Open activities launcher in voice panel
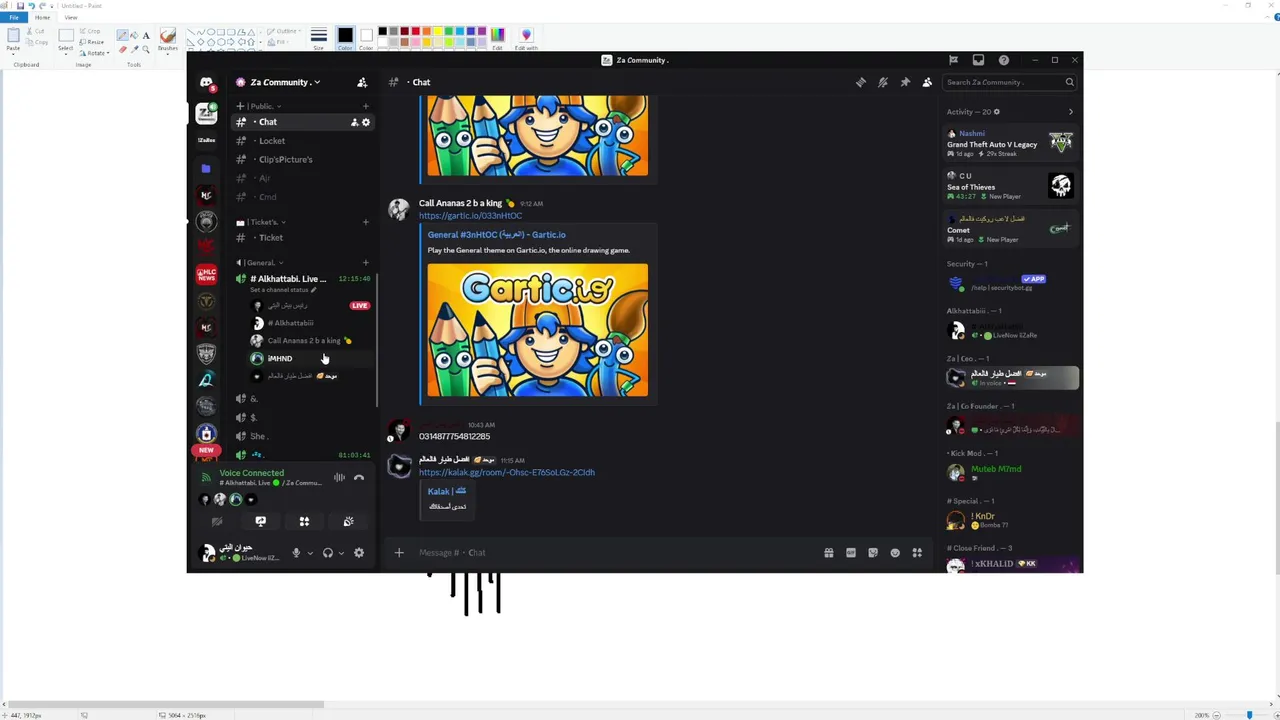Image resolution: width=1280 pixels, height=720 pixels. coord(304,521)
